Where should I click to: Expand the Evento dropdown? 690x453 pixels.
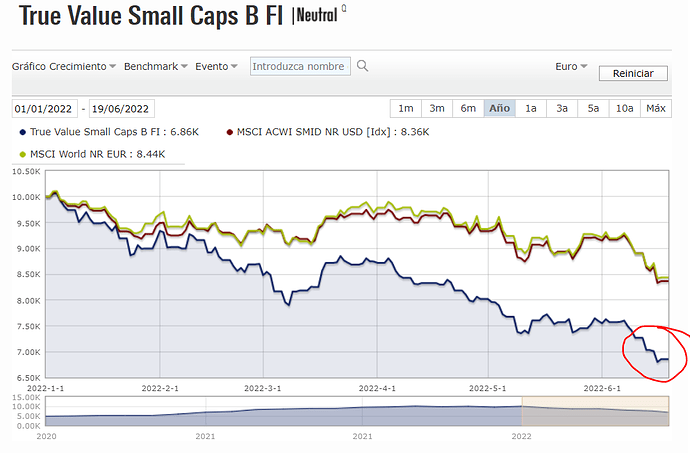217,66
